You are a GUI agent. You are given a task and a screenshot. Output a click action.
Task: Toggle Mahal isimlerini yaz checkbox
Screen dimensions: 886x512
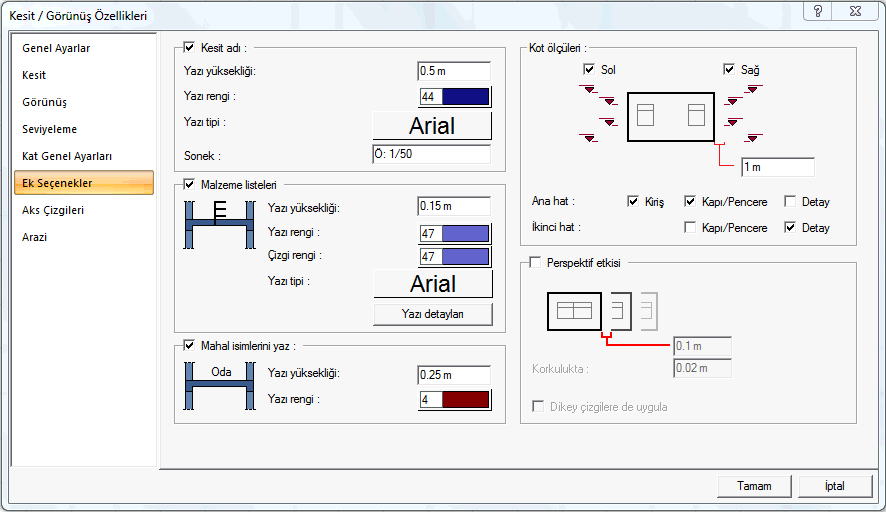189,345
